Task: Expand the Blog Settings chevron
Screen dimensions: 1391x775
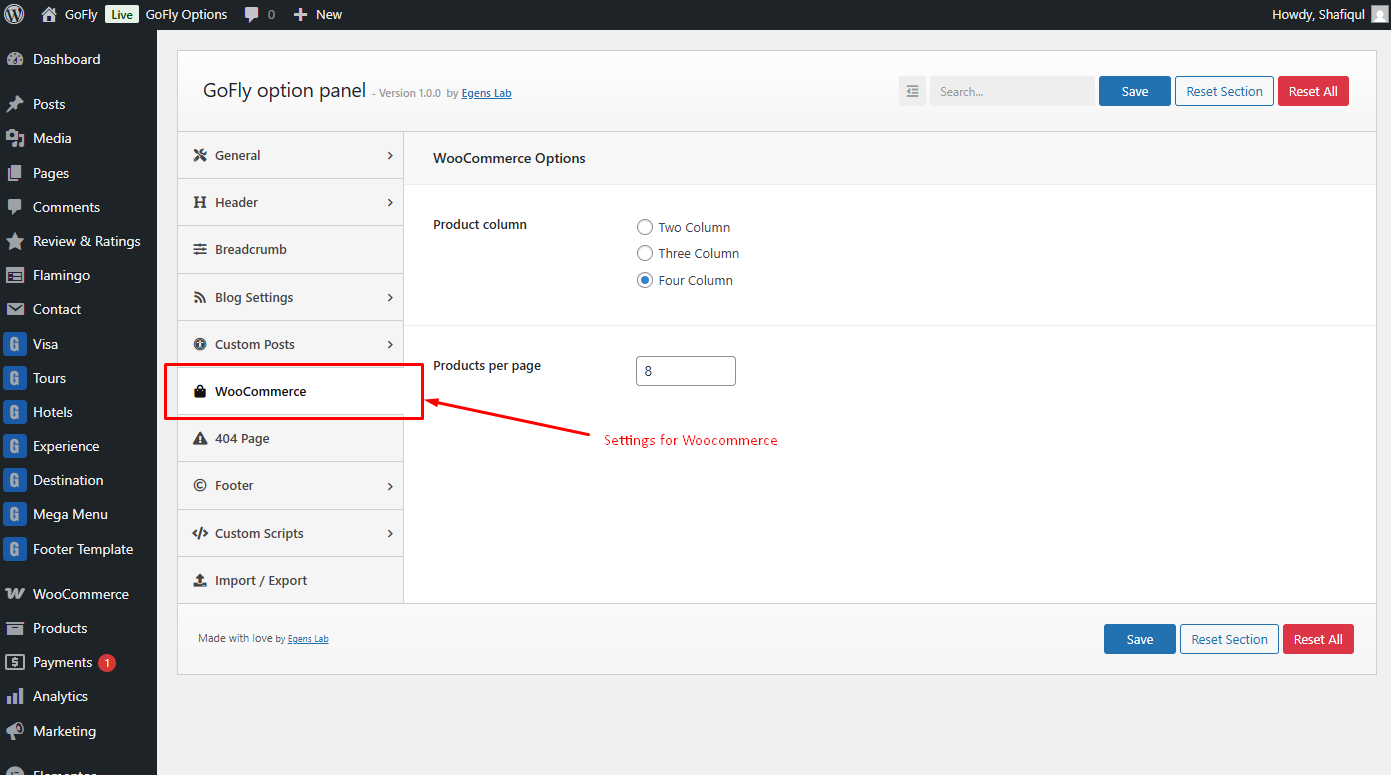Action: pos(390,297)
